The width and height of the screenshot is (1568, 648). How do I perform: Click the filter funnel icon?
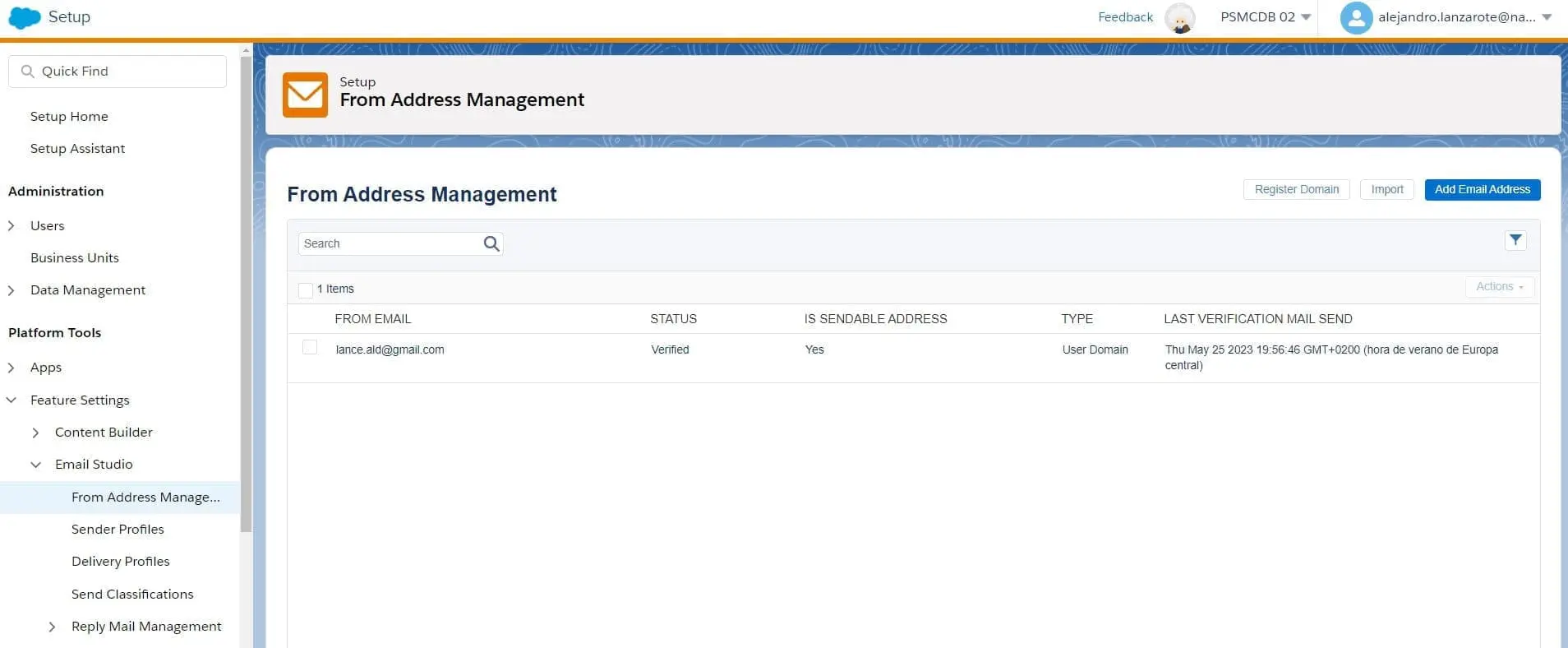(1515, 240)
